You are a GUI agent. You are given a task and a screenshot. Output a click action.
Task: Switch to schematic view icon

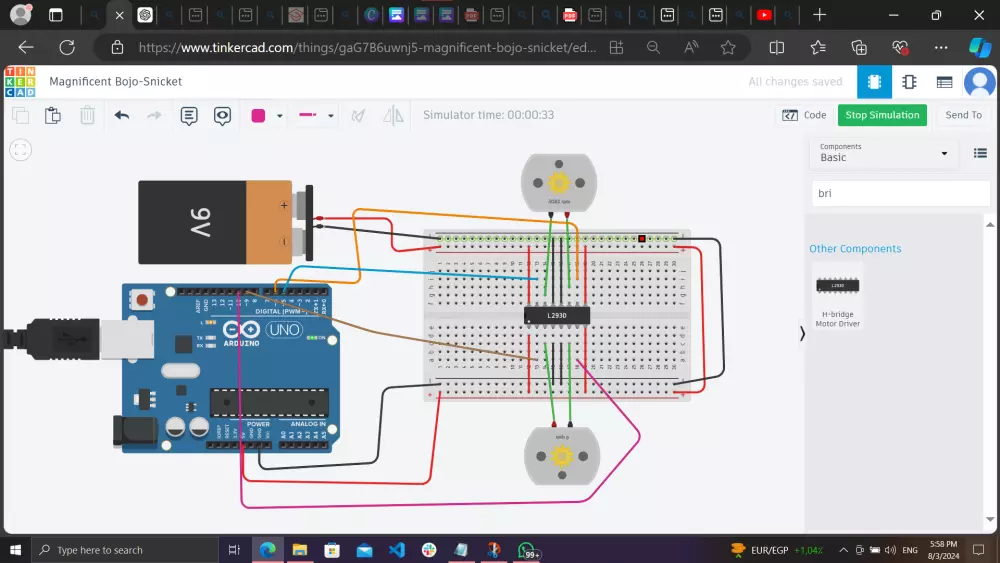tap(909, 82)
